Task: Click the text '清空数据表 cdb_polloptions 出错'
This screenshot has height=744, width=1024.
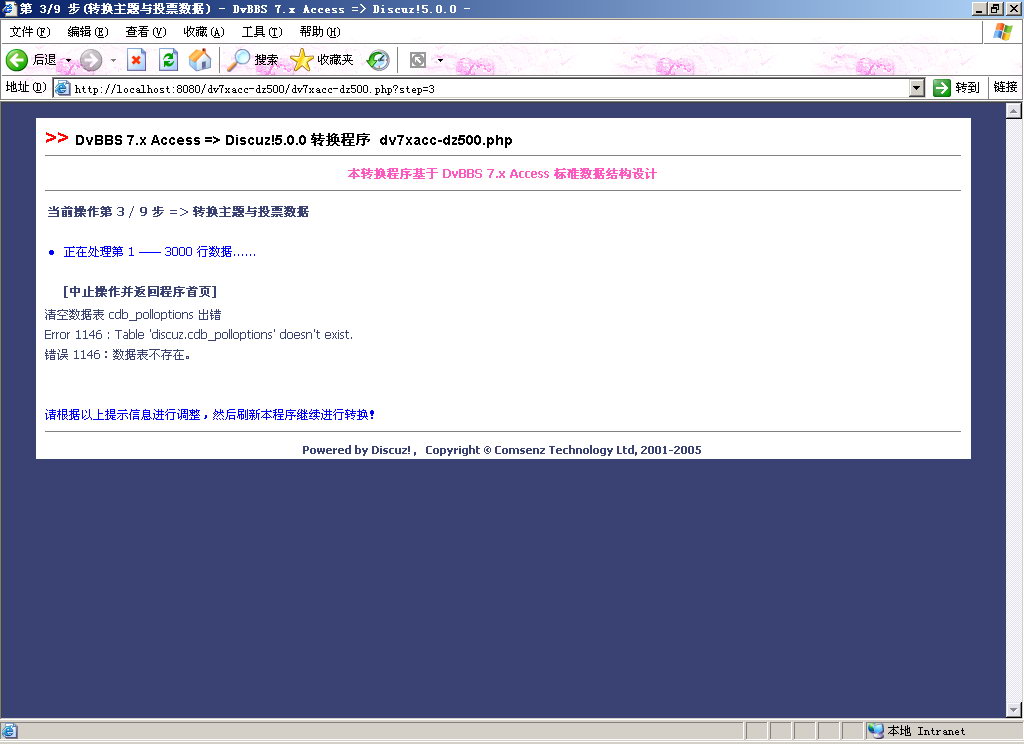Action: point(133,315)
